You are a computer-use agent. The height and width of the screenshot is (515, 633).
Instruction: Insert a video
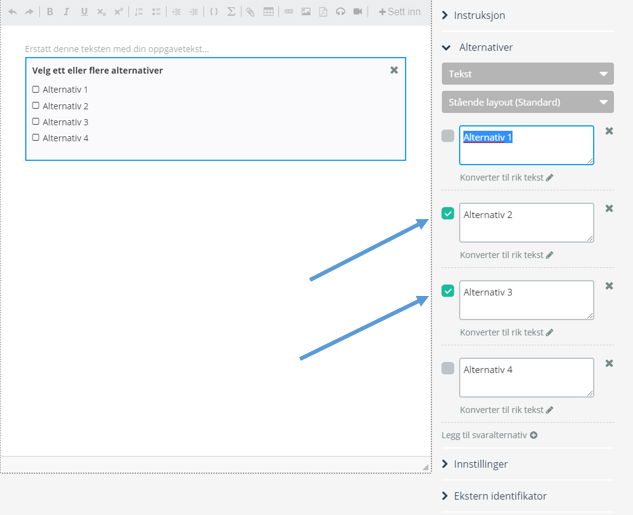tap(358, 12)
